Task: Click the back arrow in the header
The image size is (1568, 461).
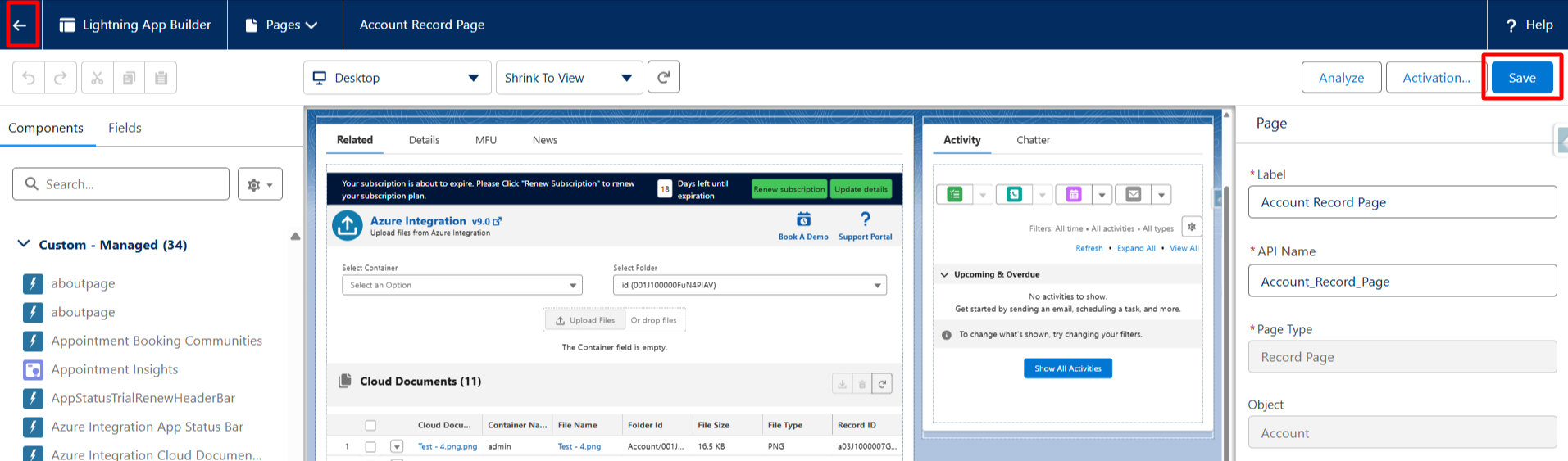Action: point(20,25)
